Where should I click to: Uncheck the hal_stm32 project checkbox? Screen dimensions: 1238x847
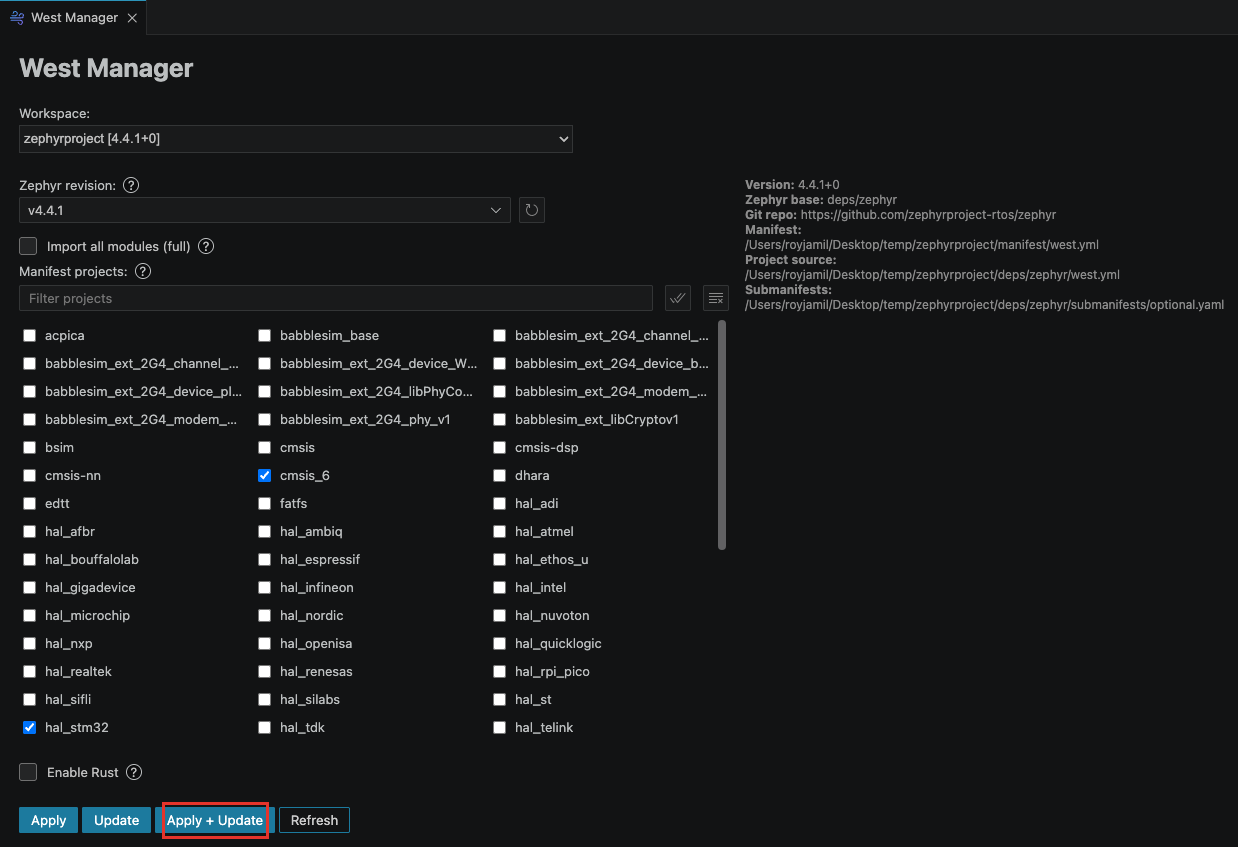[x=29, y=727]
